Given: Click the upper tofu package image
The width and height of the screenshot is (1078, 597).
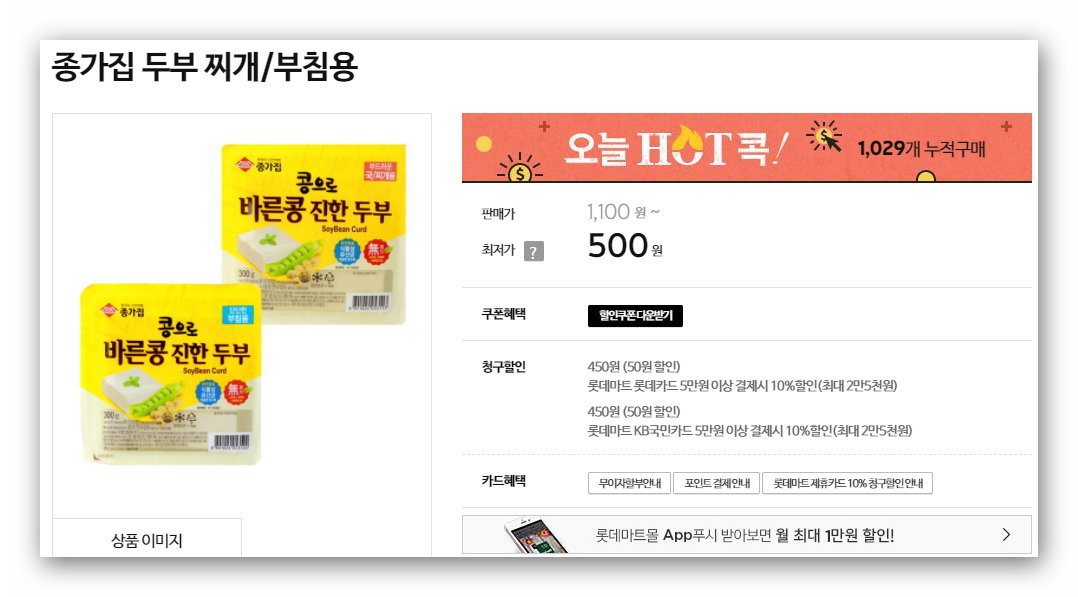Looking at the screenshot, I should pos(314,234).
